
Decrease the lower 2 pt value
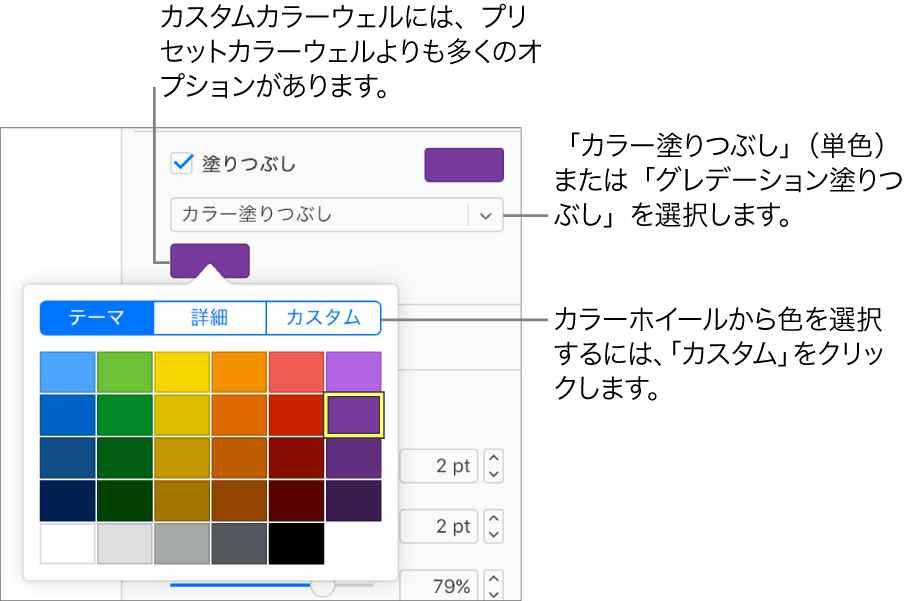[x=493, y=533]
